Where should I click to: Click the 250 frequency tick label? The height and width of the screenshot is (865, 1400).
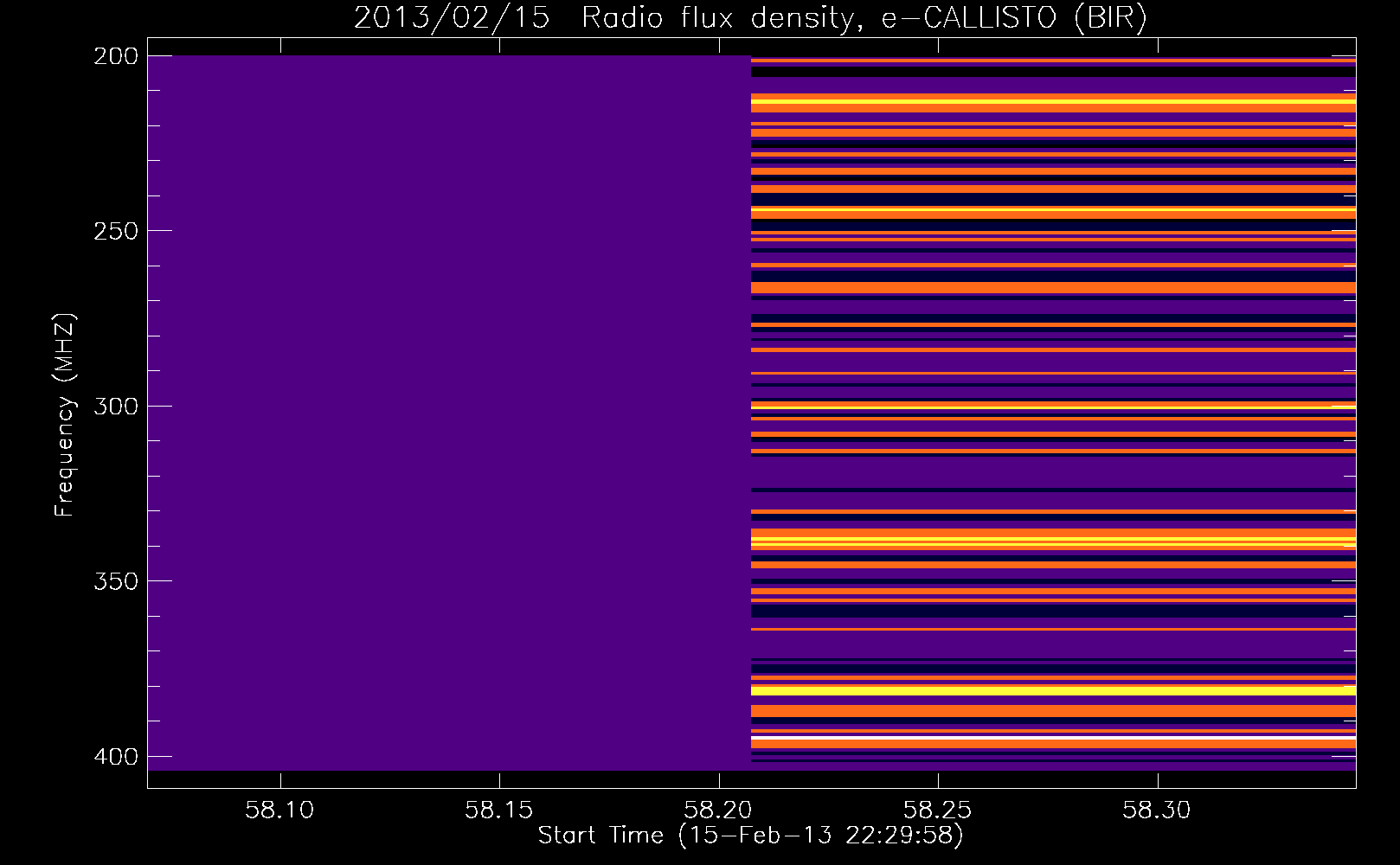tap(116, 231)
